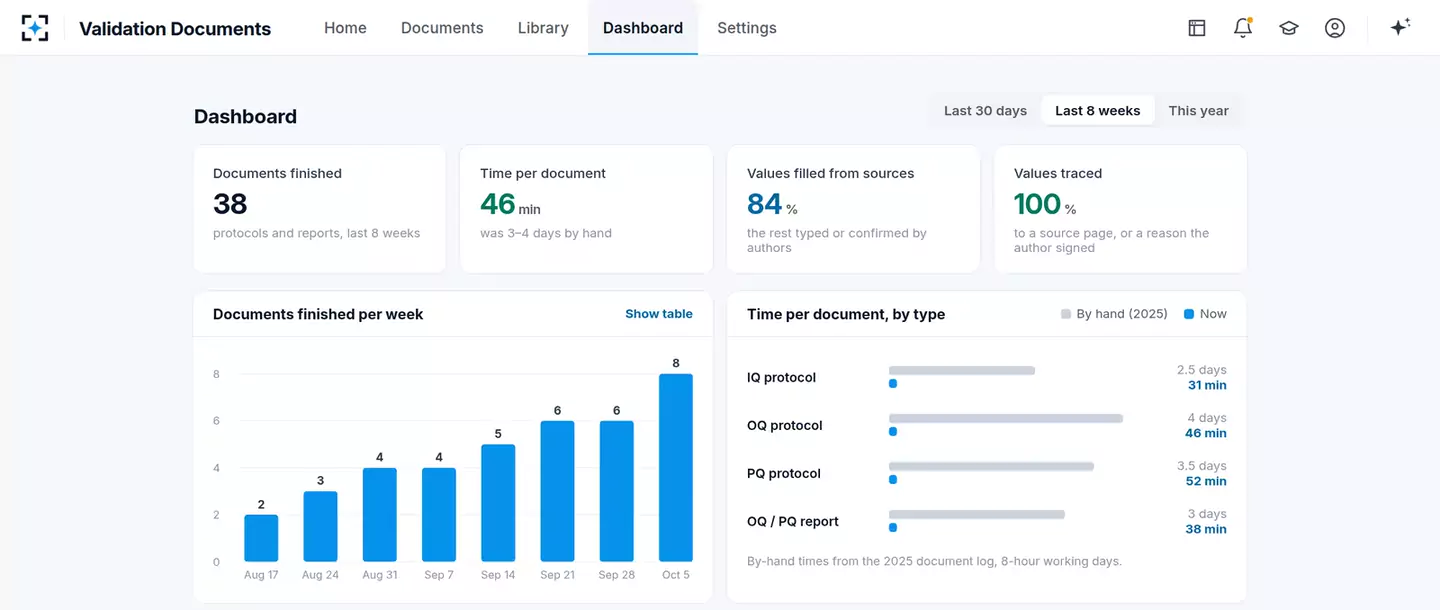Viewport: 1440px width, 610px height.
Task: Select the Last 8 weeks range
Action: 1098,111
